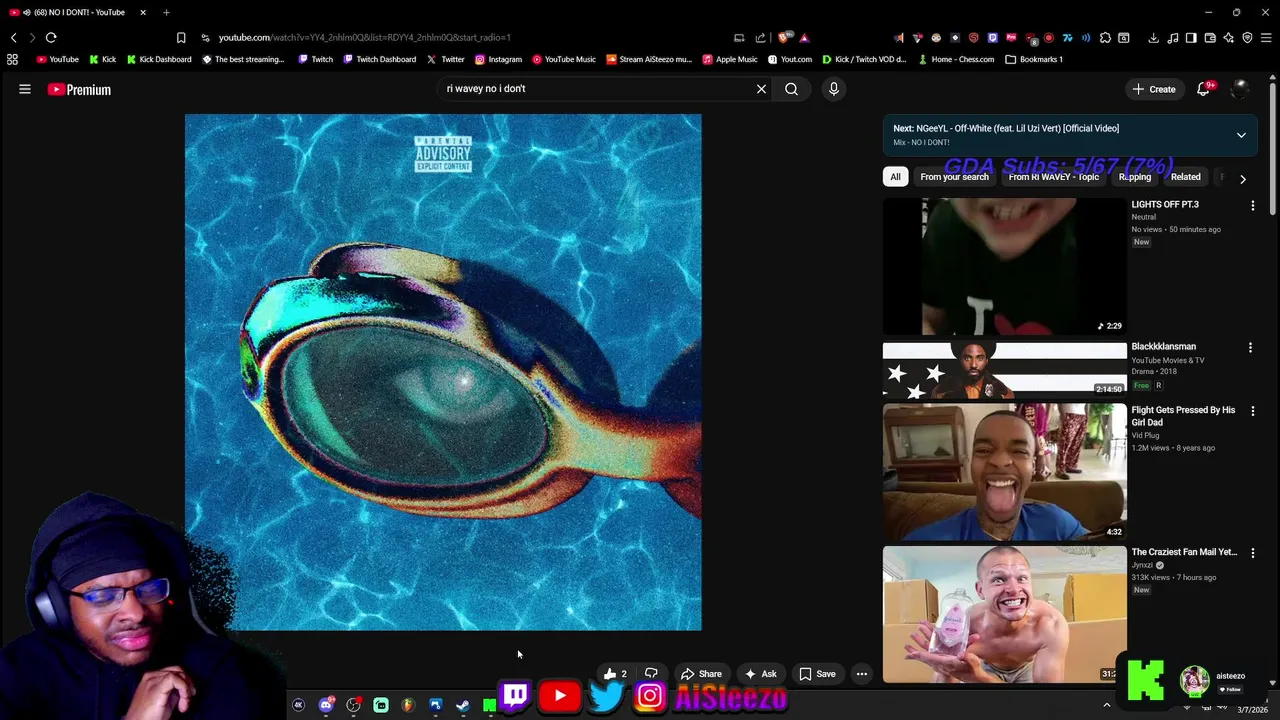
Task: Open The Craziest Fan Mail Yet title
Action: click(x=1184, y=552)
